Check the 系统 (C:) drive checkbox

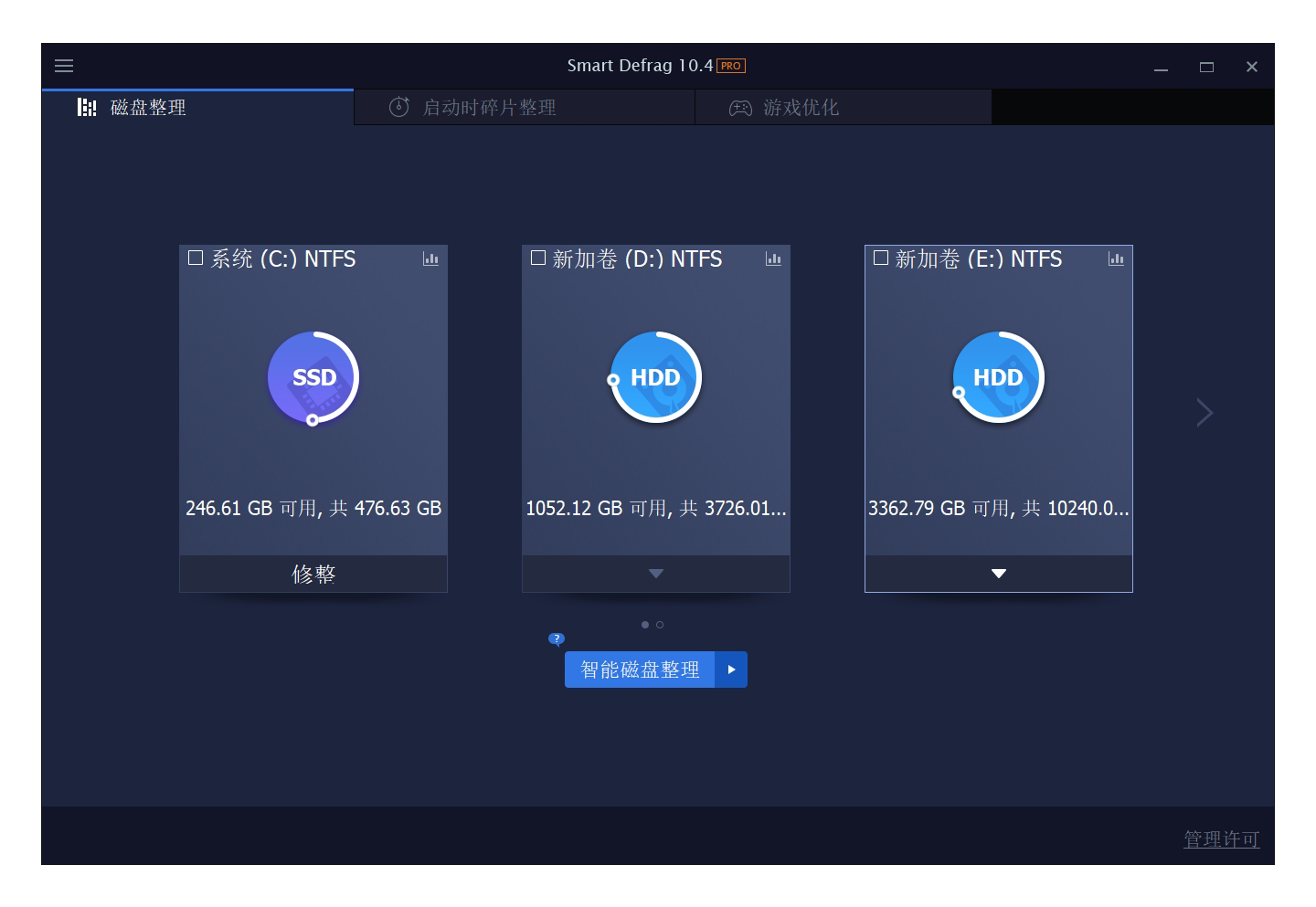point(196,258)
